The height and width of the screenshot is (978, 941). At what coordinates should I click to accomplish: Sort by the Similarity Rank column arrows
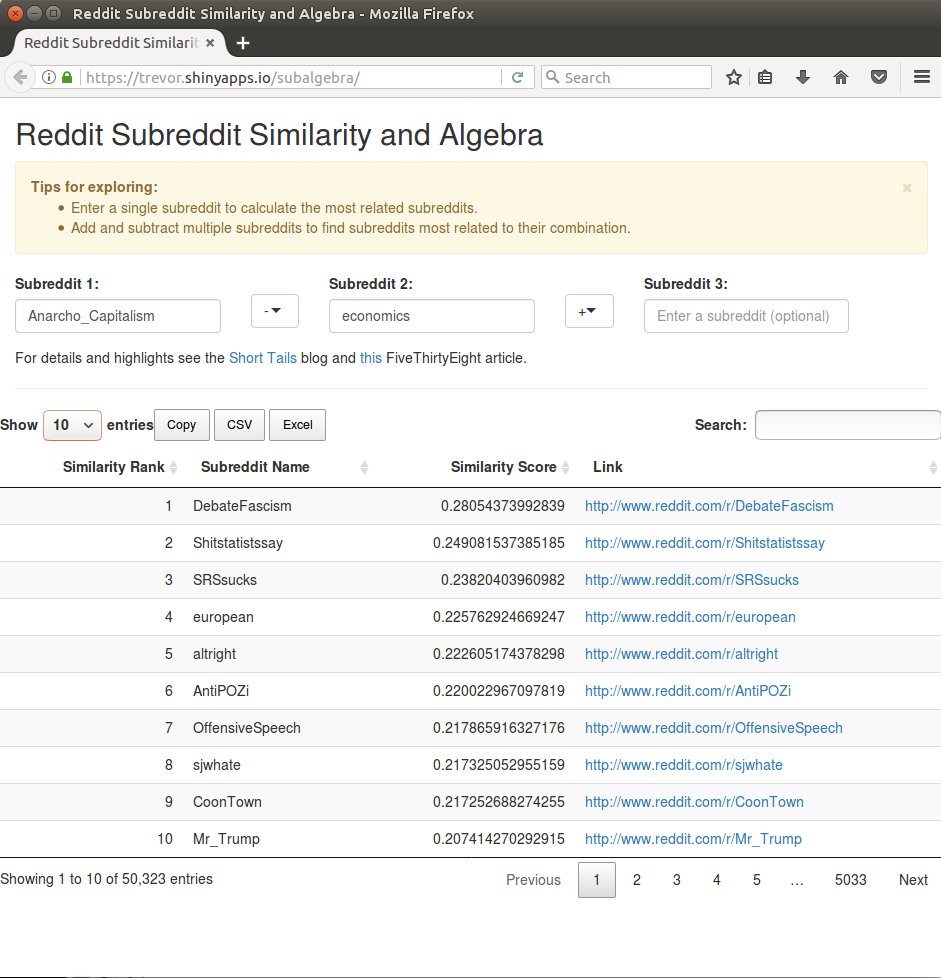173,467
